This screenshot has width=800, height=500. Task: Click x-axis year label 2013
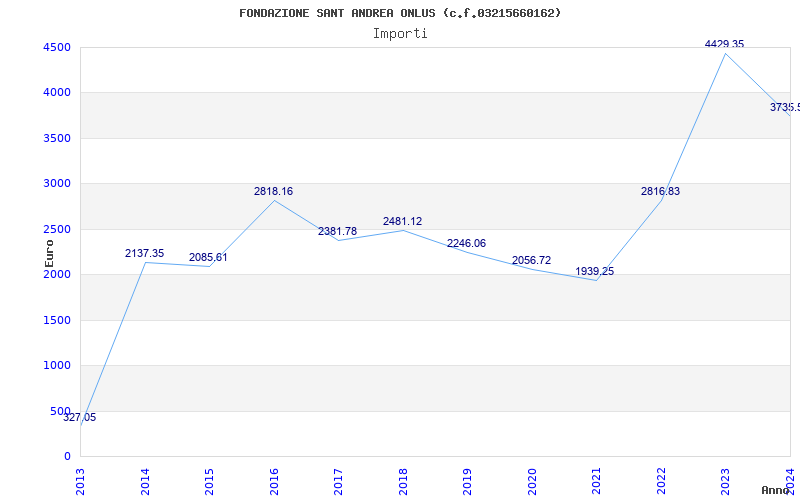pos(81,482)
